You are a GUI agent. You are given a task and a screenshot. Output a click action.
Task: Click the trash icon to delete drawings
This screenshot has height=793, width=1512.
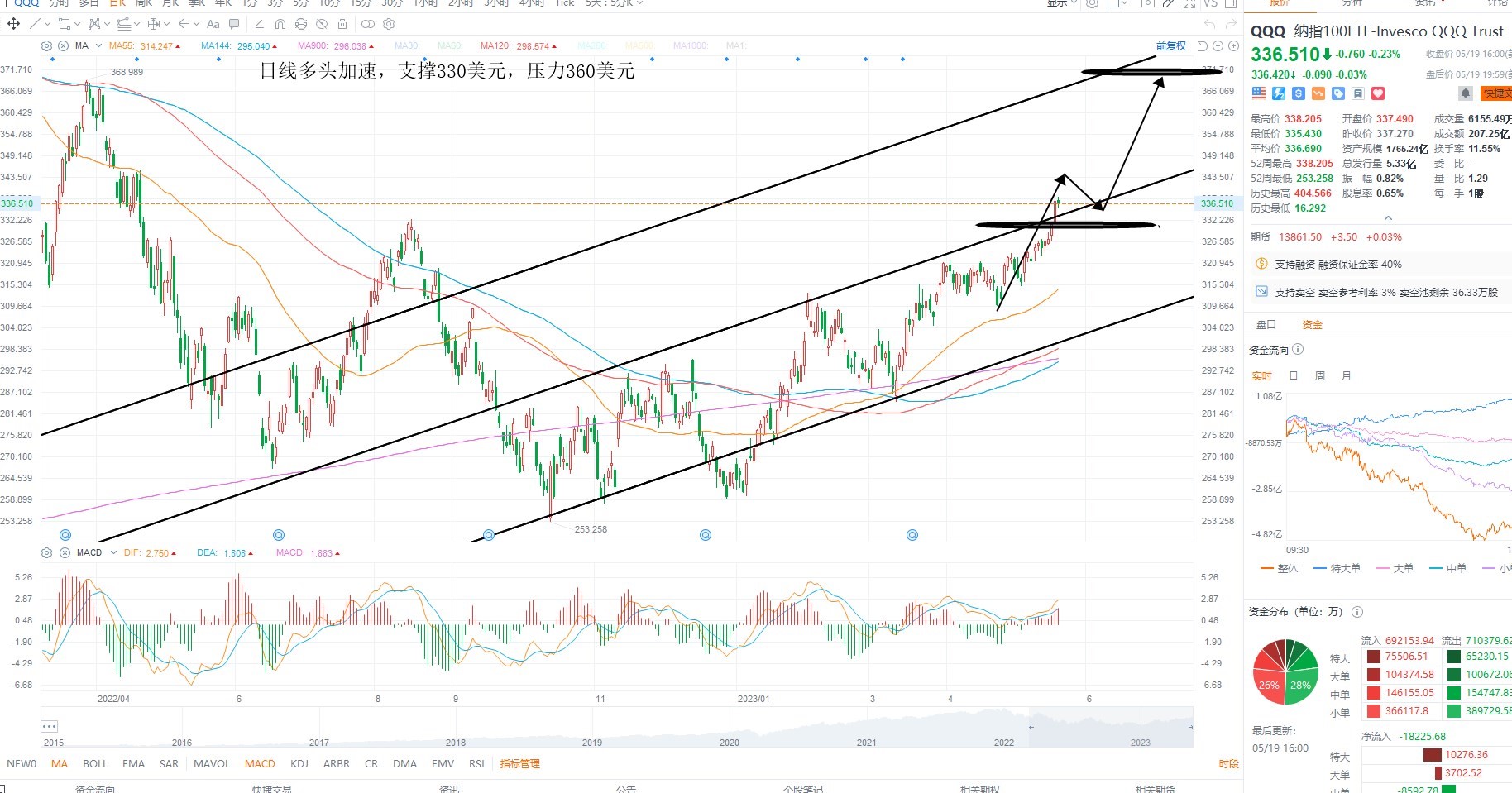[x=342, y=24]
